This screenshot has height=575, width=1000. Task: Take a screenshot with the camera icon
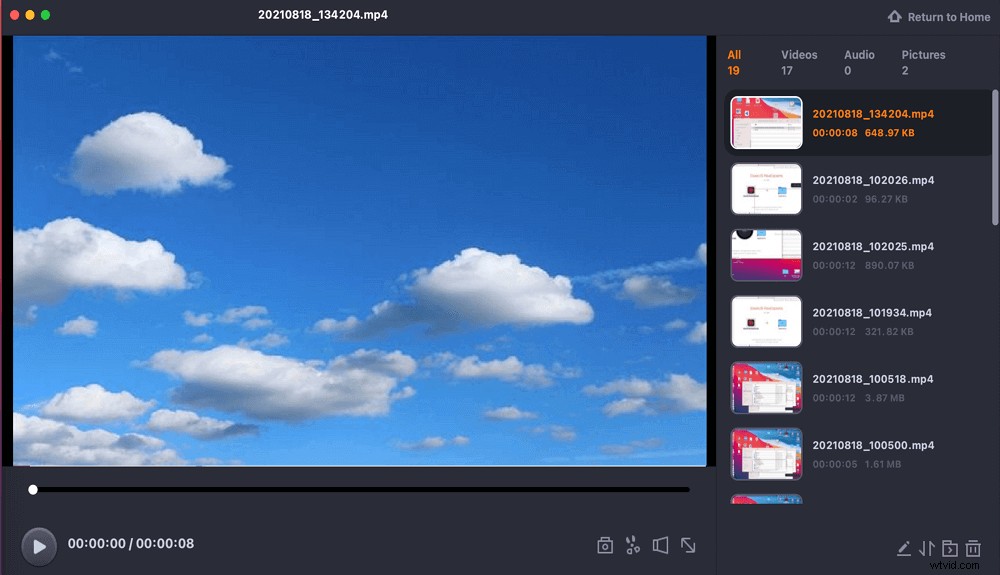pos(605,545)
